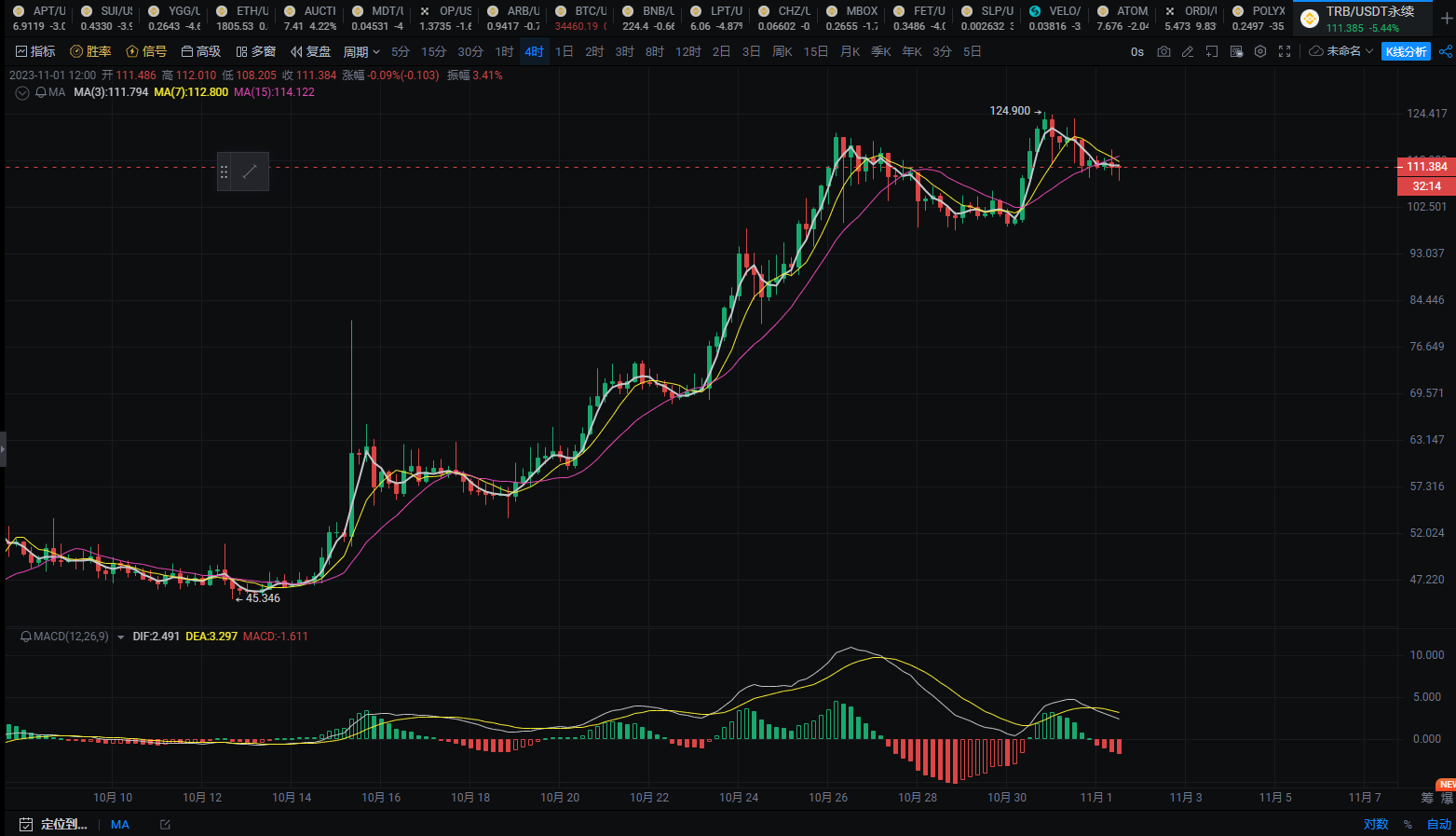Collapse the MA indicator with chevron circle
This screenshot has width=1456, height=836.
tap(21, 92)
